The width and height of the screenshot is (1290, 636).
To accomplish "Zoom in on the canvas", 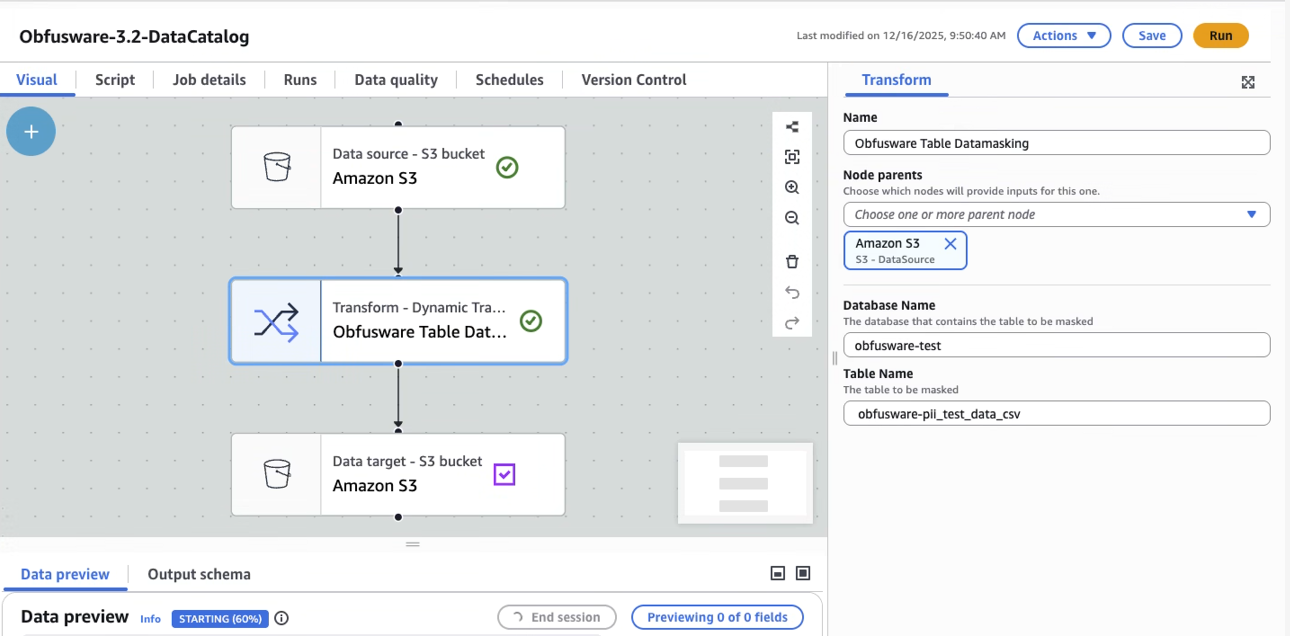I will (x=792, y=188).
